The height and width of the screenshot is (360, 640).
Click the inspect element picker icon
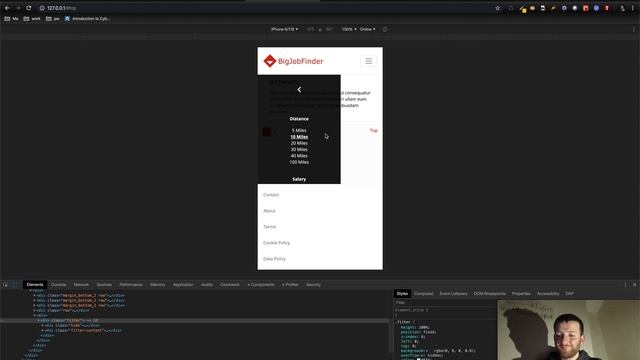coord(5,284)
